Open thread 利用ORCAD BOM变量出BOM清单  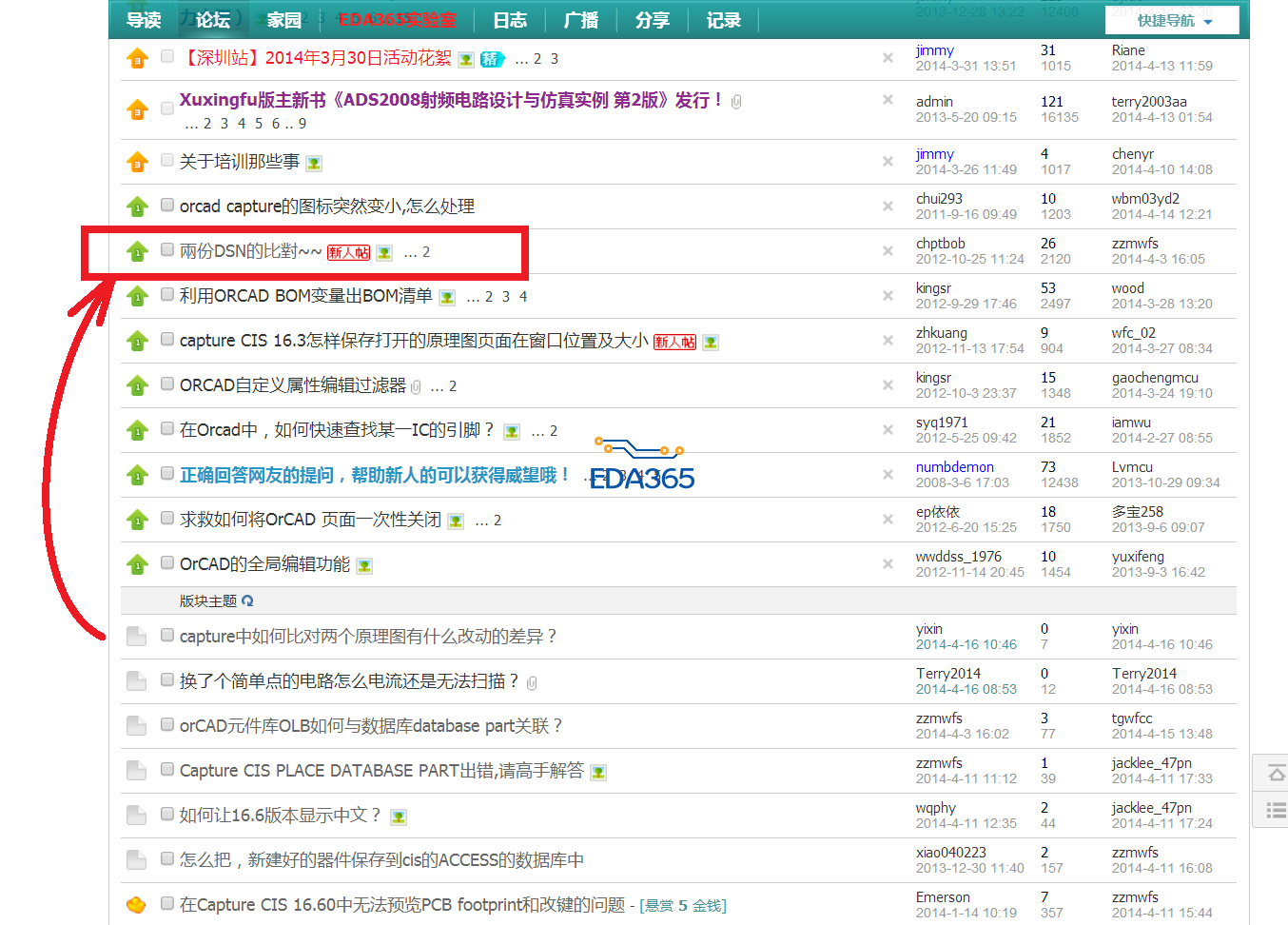[x=306, y=296]
